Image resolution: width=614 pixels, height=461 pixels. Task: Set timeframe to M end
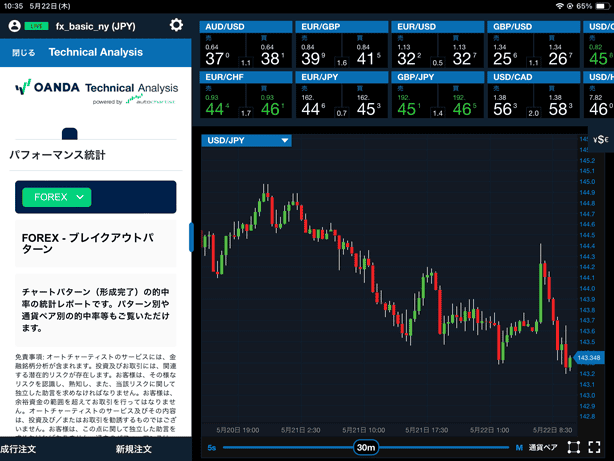tap(519, 448)
